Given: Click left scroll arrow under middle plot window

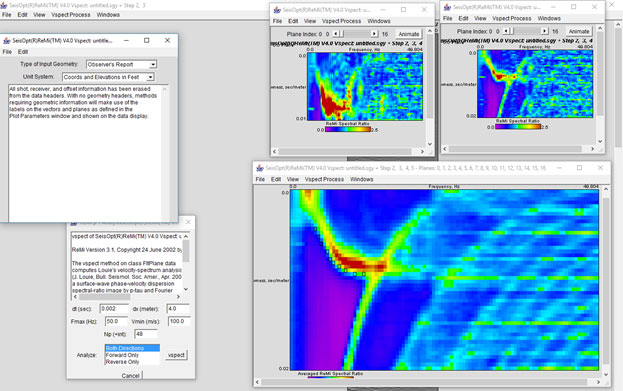Looking at the screenshot, I should 275,151.
